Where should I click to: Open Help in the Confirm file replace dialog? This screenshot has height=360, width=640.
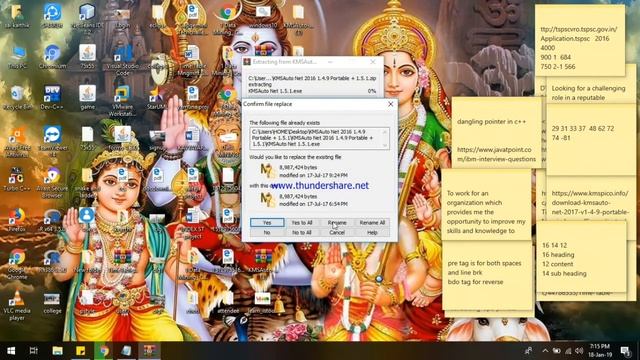coord(372,232)
